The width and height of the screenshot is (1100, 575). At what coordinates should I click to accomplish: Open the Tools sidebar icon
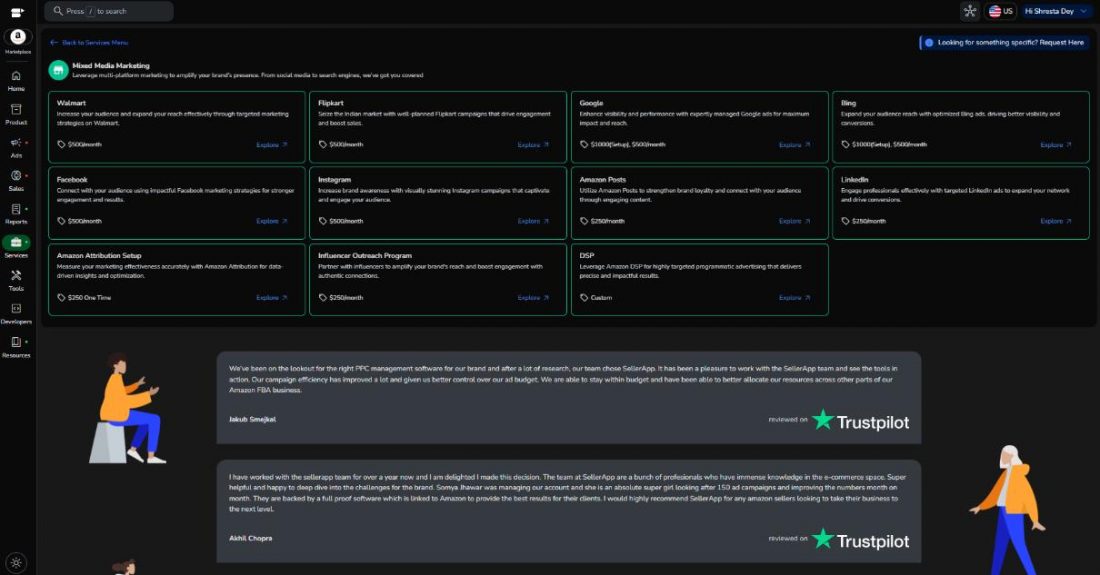tap(16, 276)
